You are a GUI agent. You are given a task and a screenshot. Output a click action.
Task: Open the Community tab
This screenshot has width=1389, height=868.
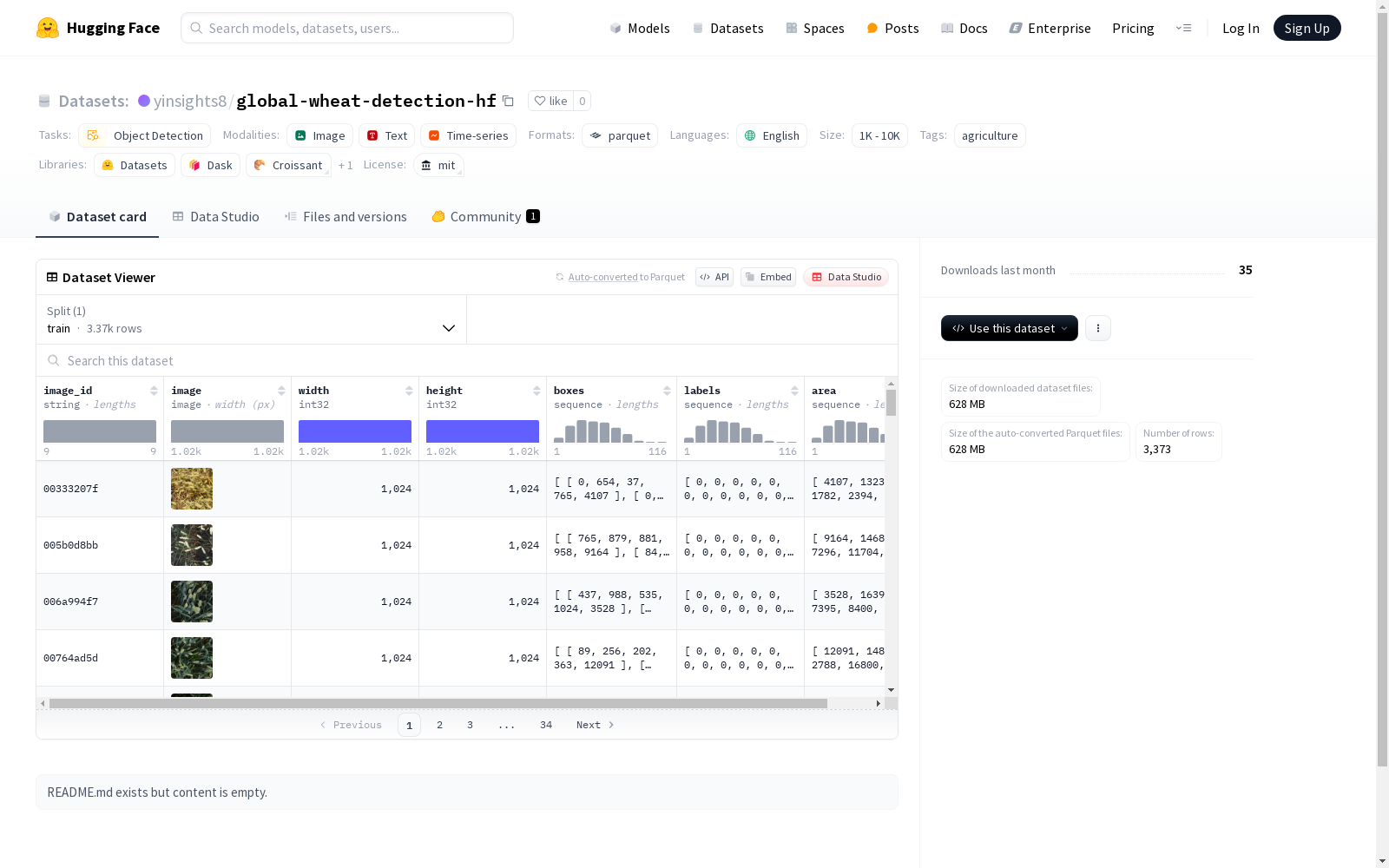click(x=485, y=217)
